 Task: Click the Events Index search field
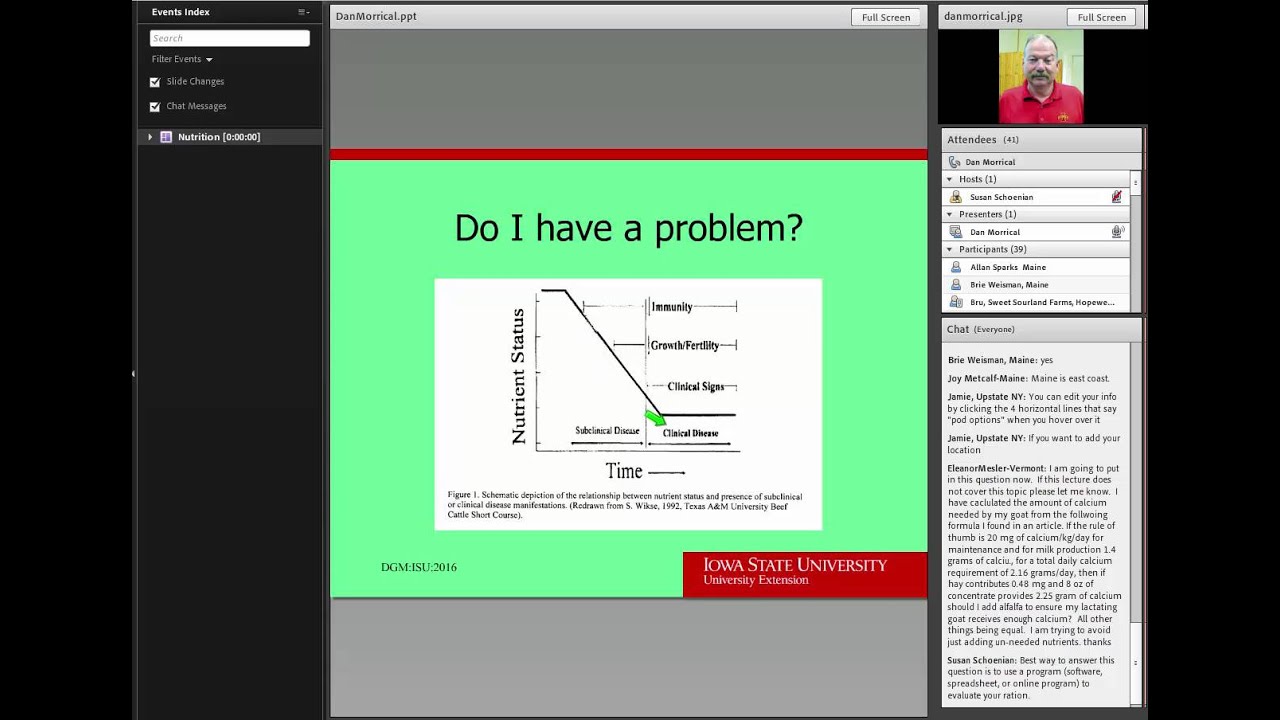(229, 38)
